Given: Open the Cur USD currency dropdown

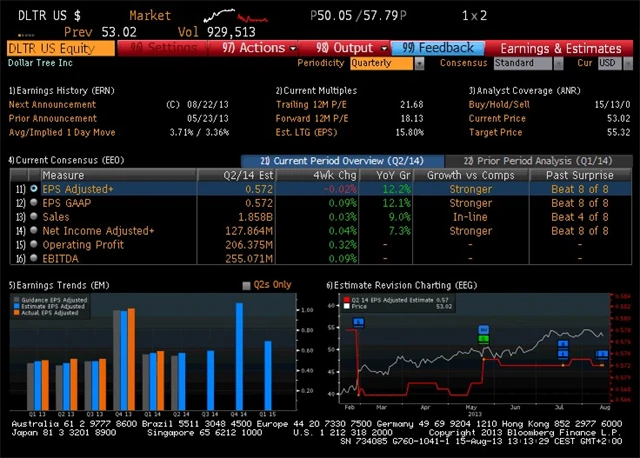Looking at the screenshot, I should click(609, 63).
